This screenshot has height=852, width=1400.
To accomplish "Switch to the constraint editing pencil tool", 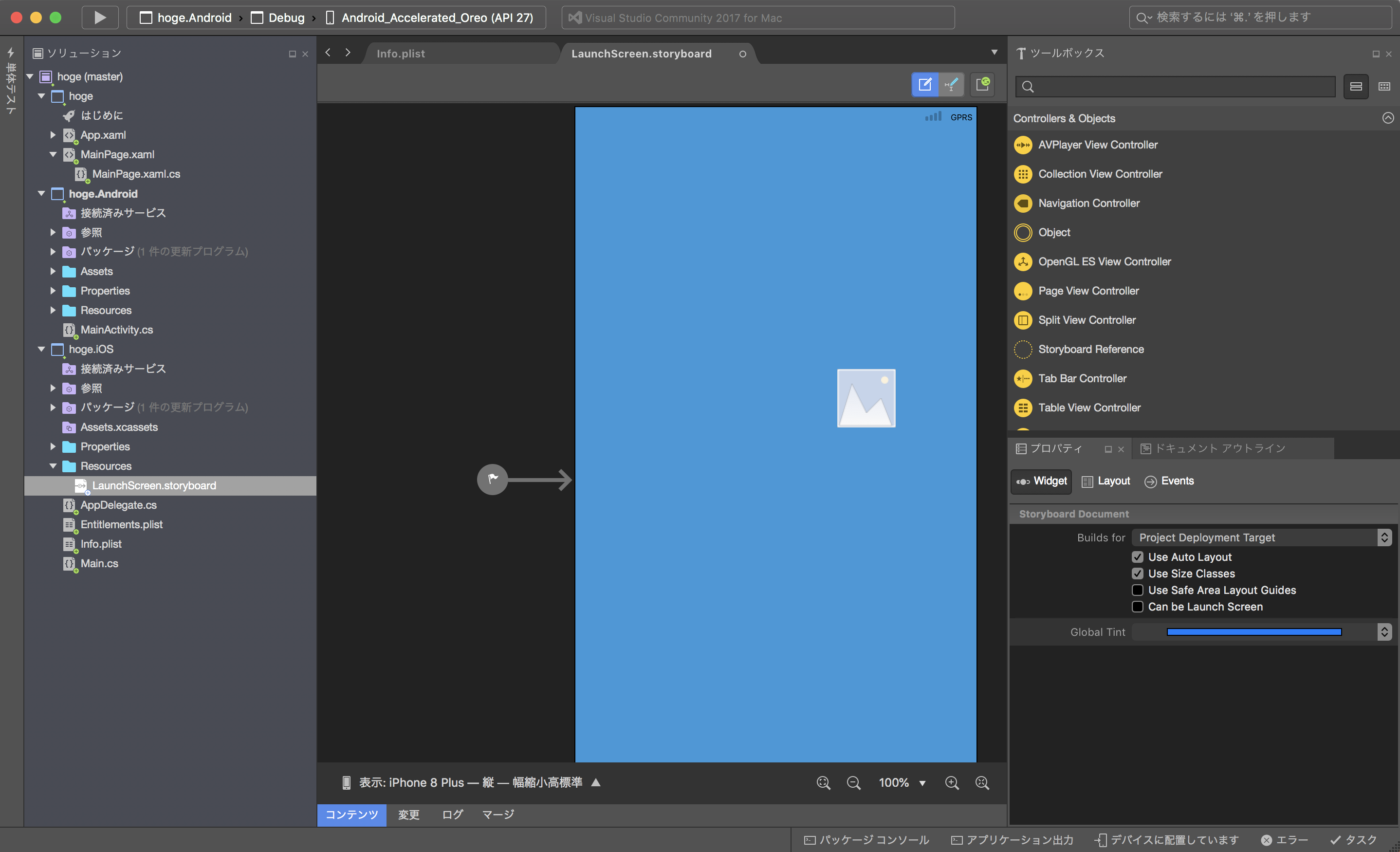I will [952, 84].
